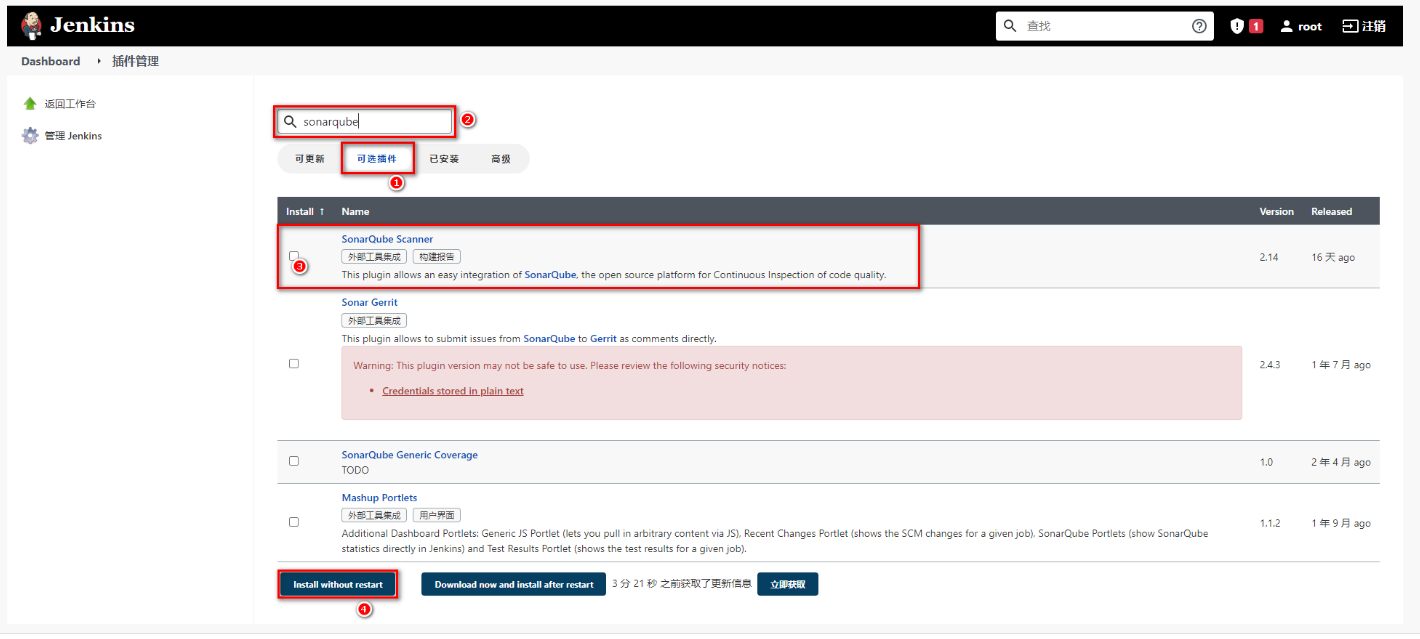Click version 1.1.2 for Mashup Portlets
1420x639 pixels.
click(x=1269, y=522)
